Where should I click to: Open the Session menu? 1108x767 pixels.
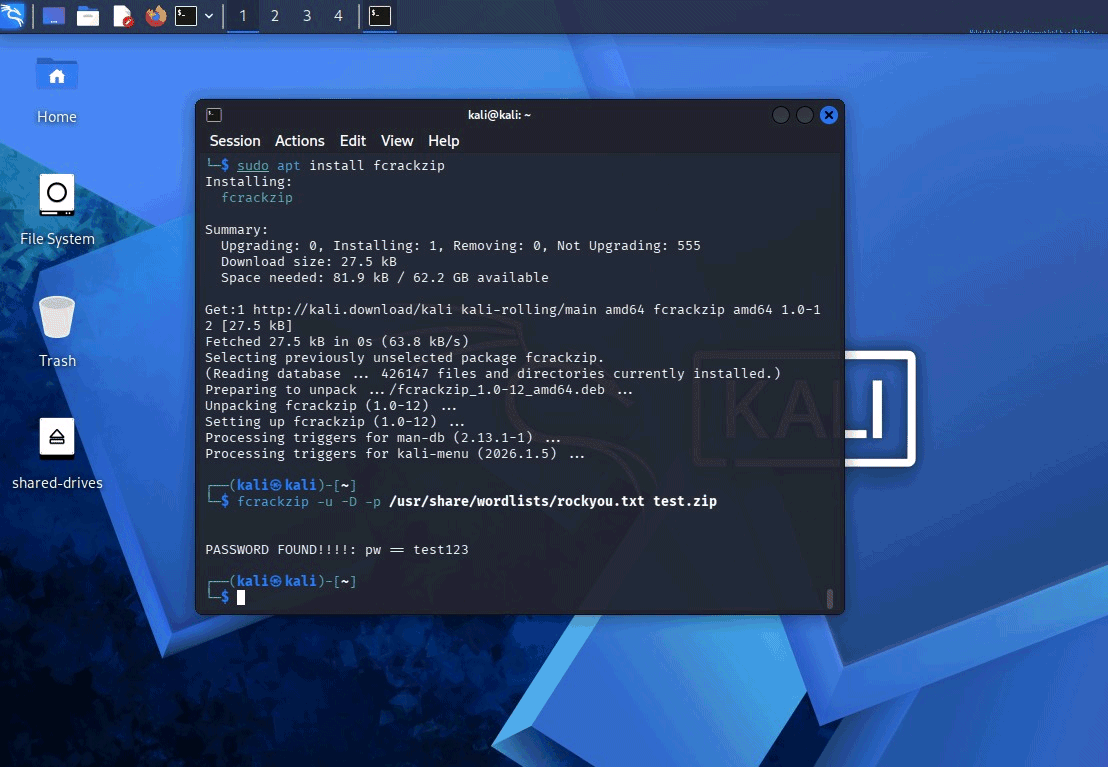coord(234,141)
